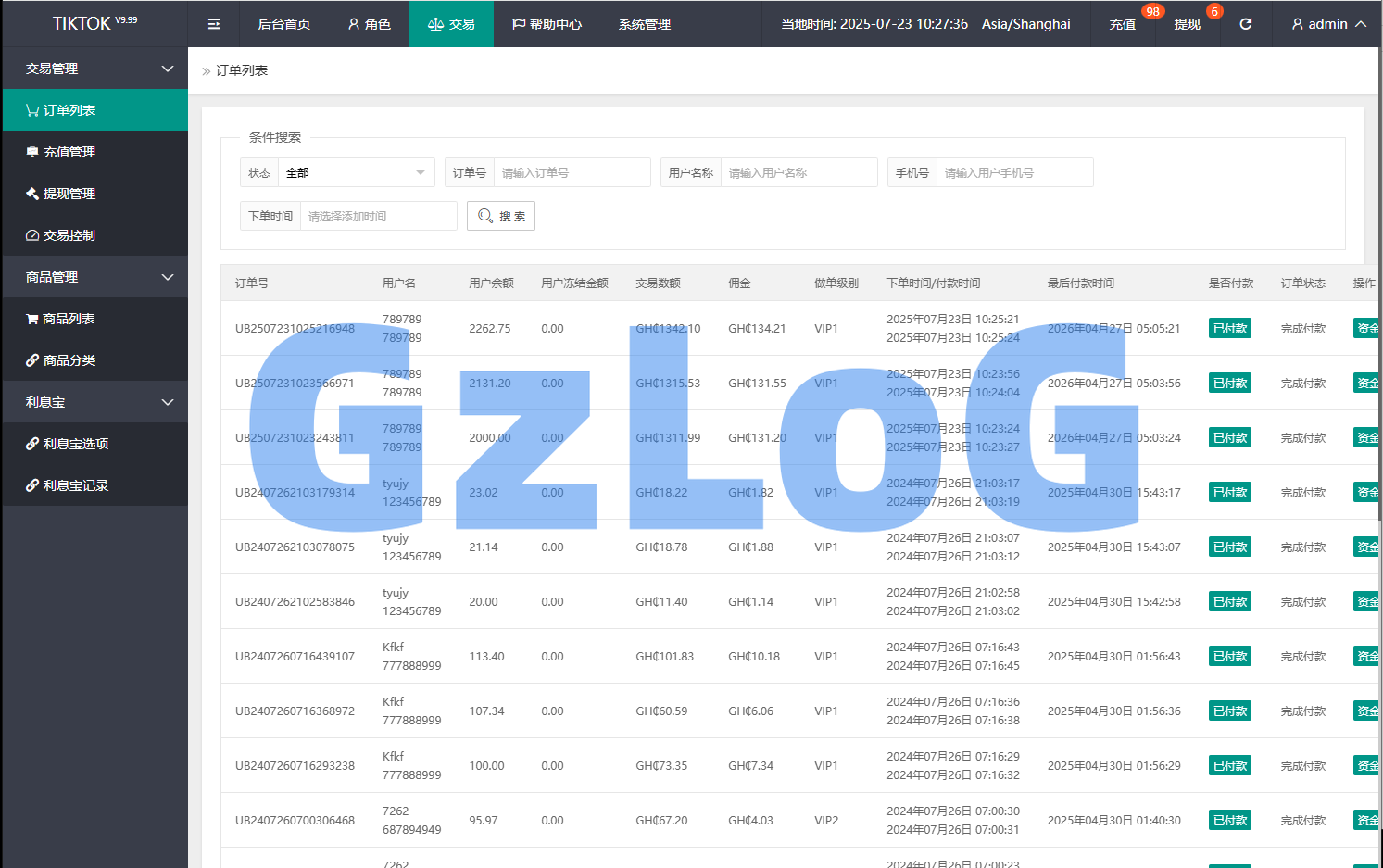Click 已付款 badge for order UB2407260716439107

tap(1230, 656)
